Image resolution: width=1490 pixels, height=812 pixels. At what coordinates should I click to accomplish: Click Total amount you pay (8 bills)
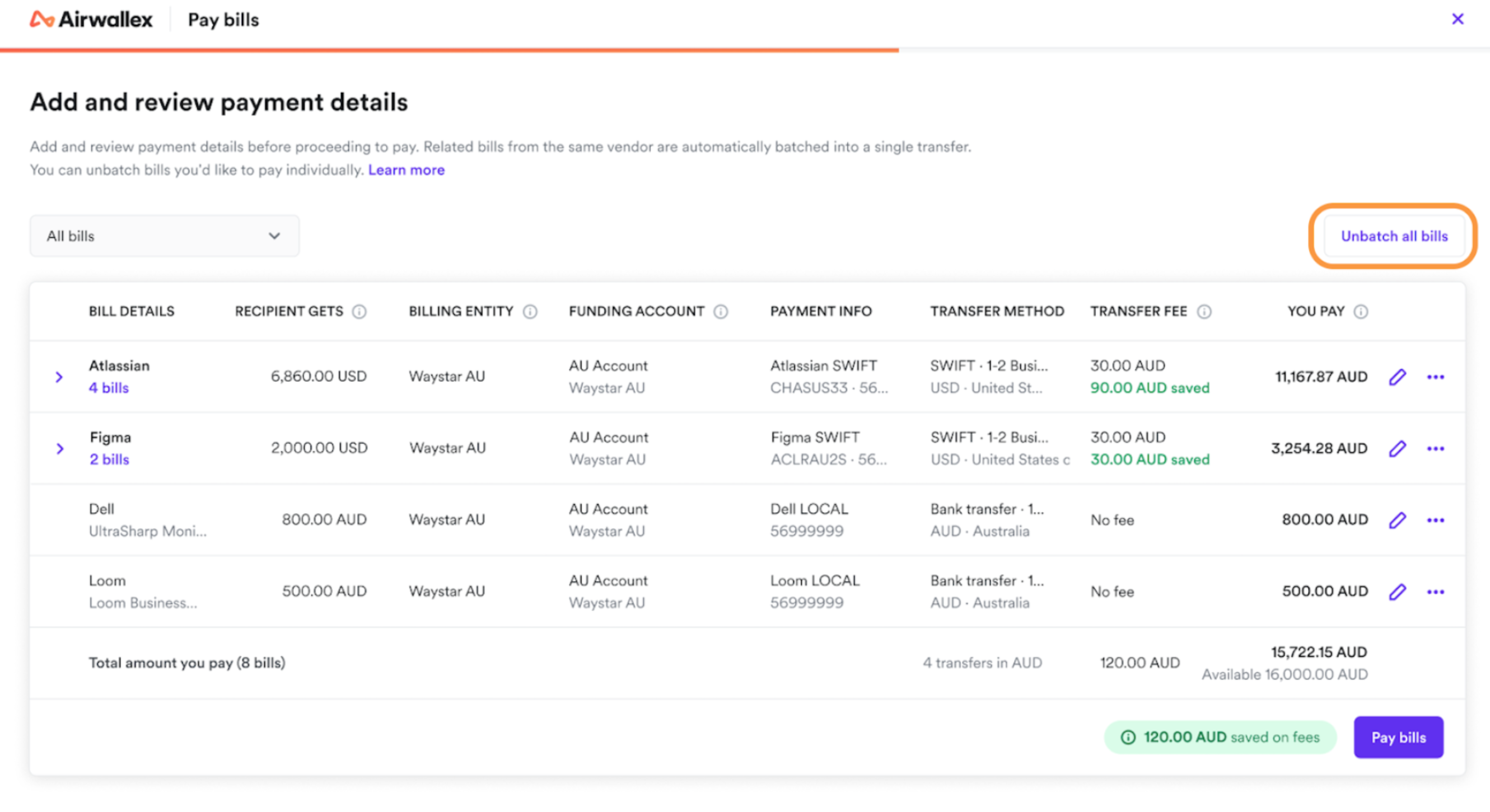[x=187, y=663]
